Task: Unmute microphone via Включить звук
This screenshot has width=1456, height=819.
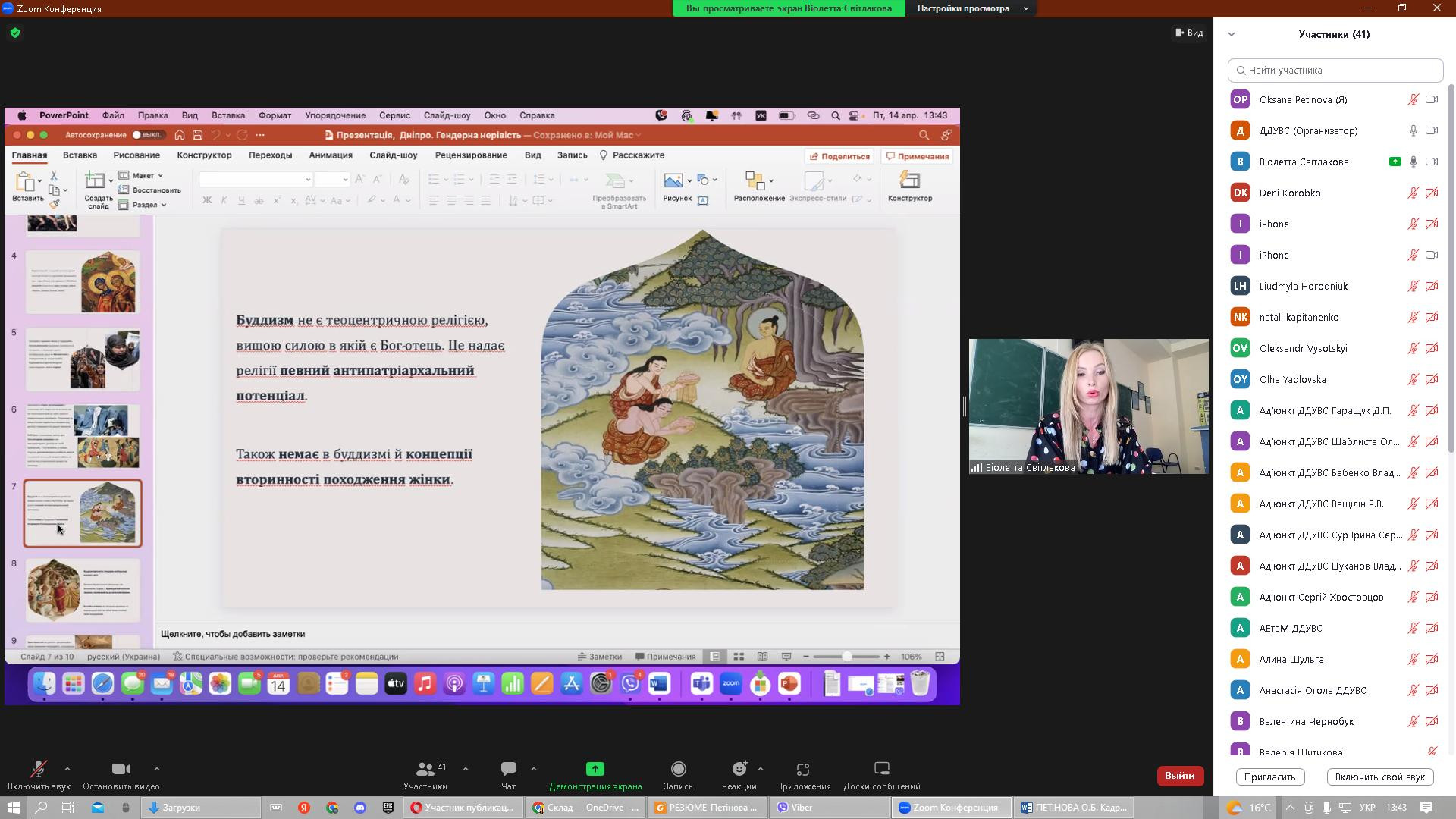Action: click(38, 769)
